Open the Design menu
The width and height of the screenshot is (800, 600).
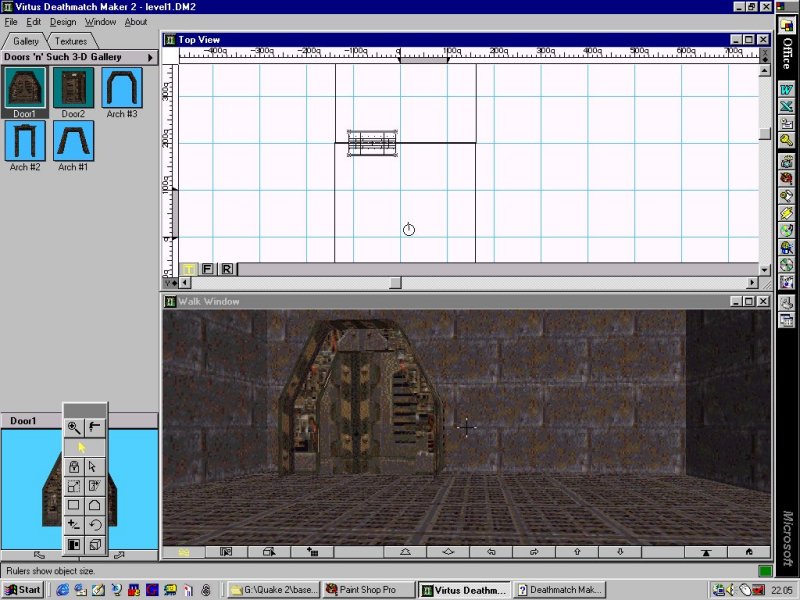coord(63,22)
